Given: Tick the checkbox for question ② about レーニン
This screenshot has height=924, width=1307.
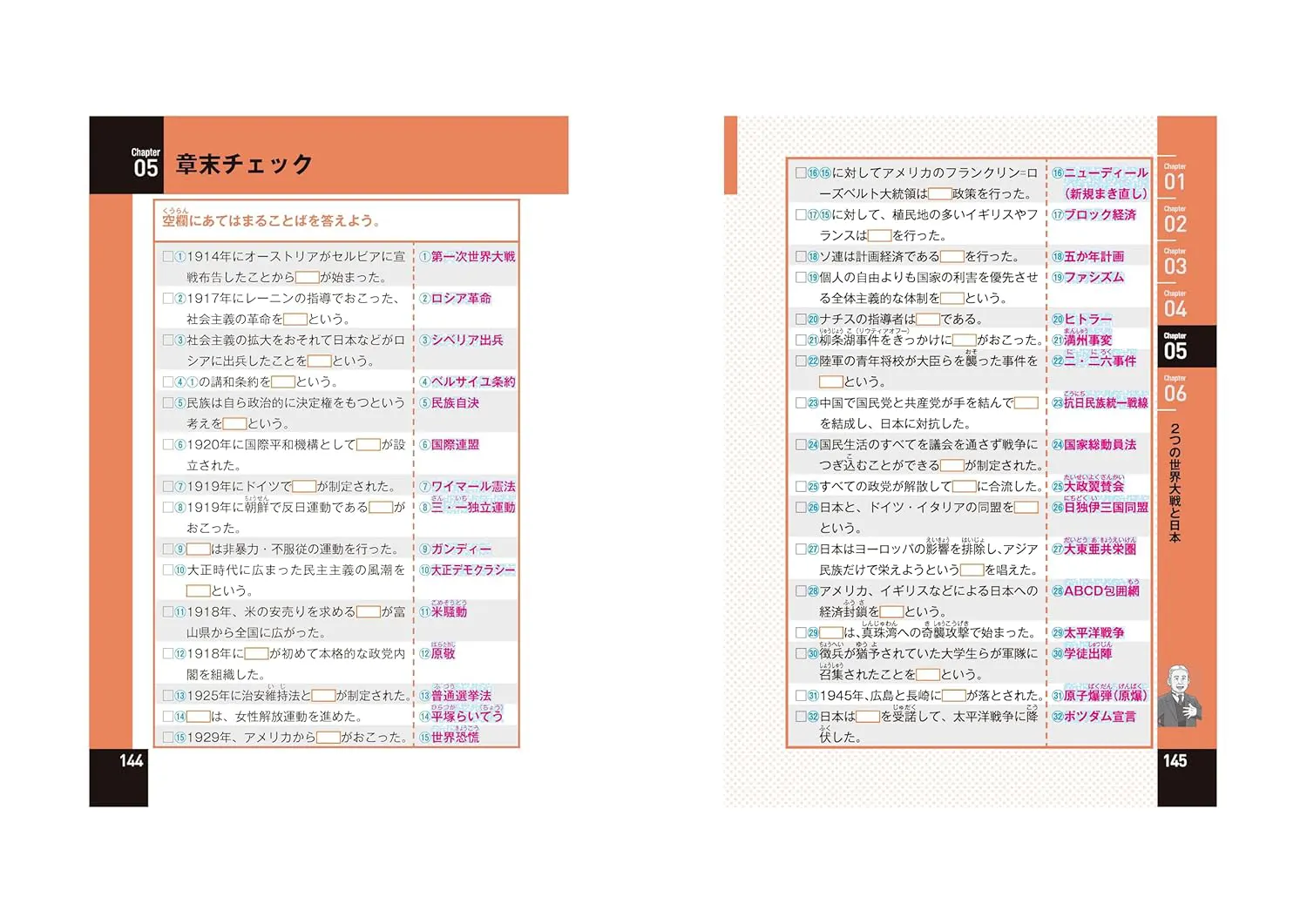Looking at the screenshot, I should point(168,299).
